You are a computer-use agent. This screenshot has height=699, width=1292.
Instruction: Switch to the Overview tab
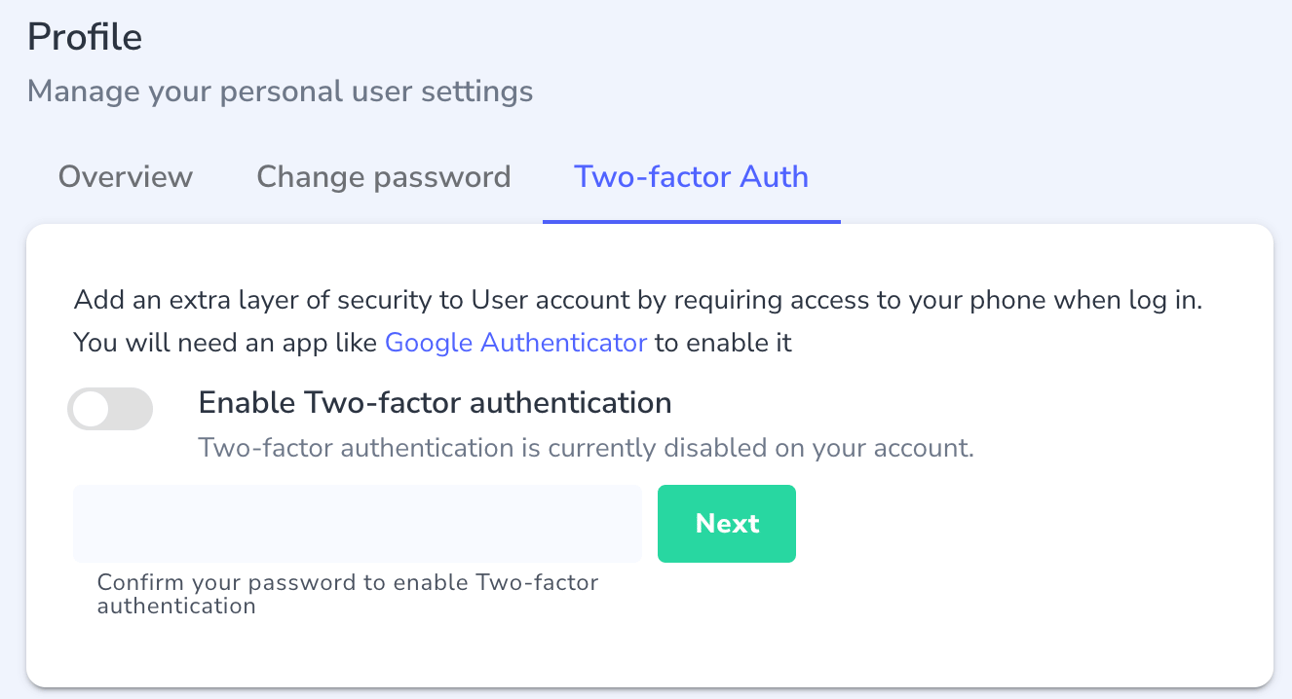point(125,176)
